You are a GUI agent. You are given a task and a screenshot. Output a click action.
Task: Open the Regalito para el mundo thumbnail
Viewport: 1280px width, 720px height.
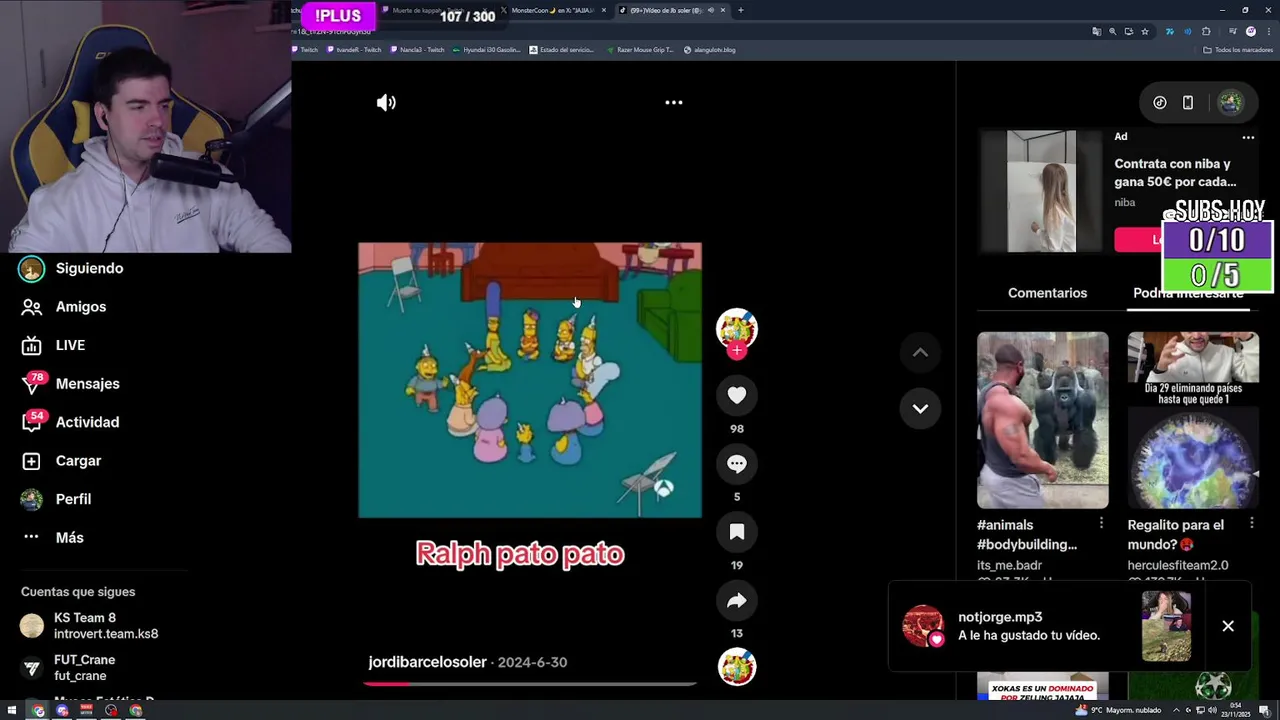pos(1193,420)
